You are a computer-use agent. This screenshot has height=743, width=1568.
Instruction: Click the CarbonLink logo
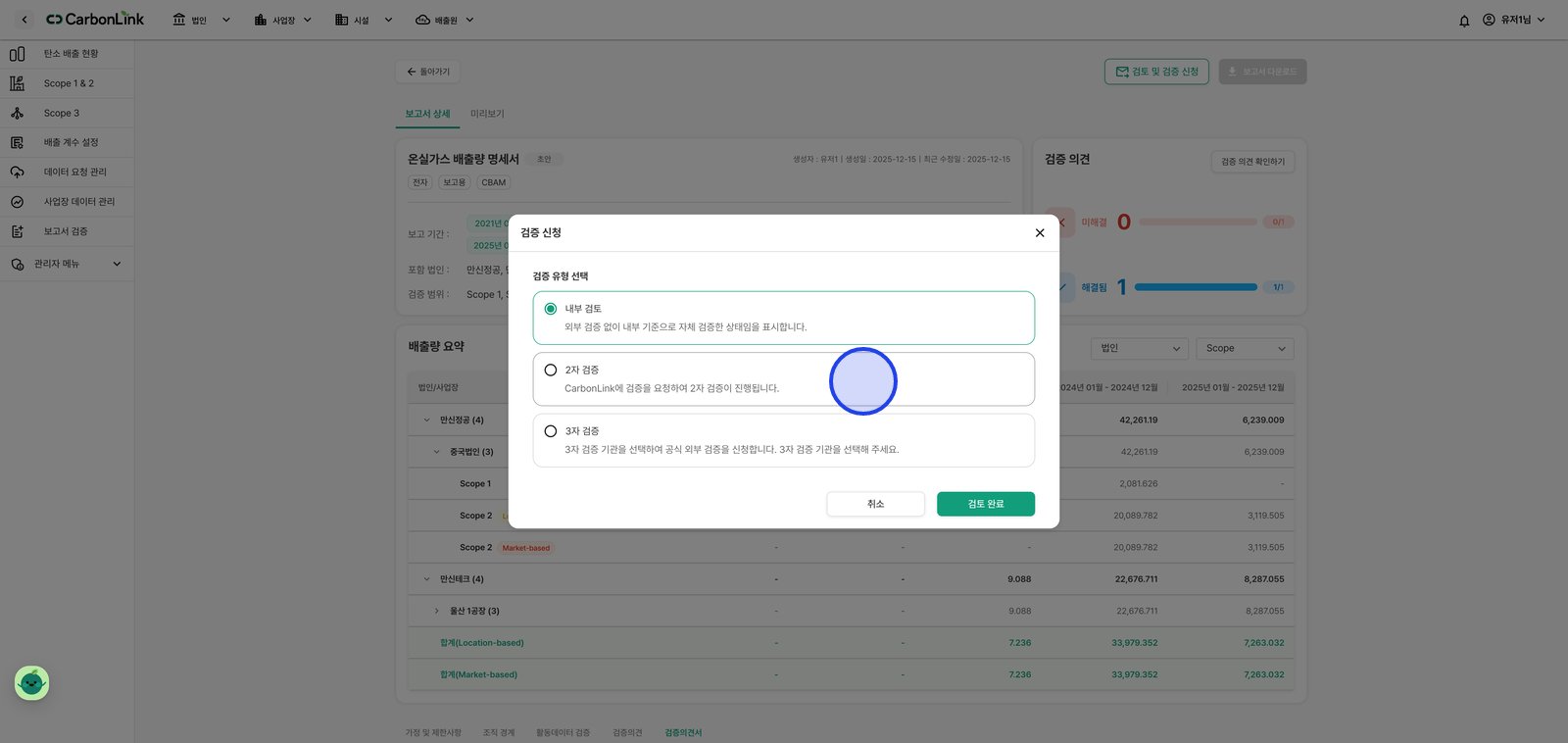coord(95,20)
